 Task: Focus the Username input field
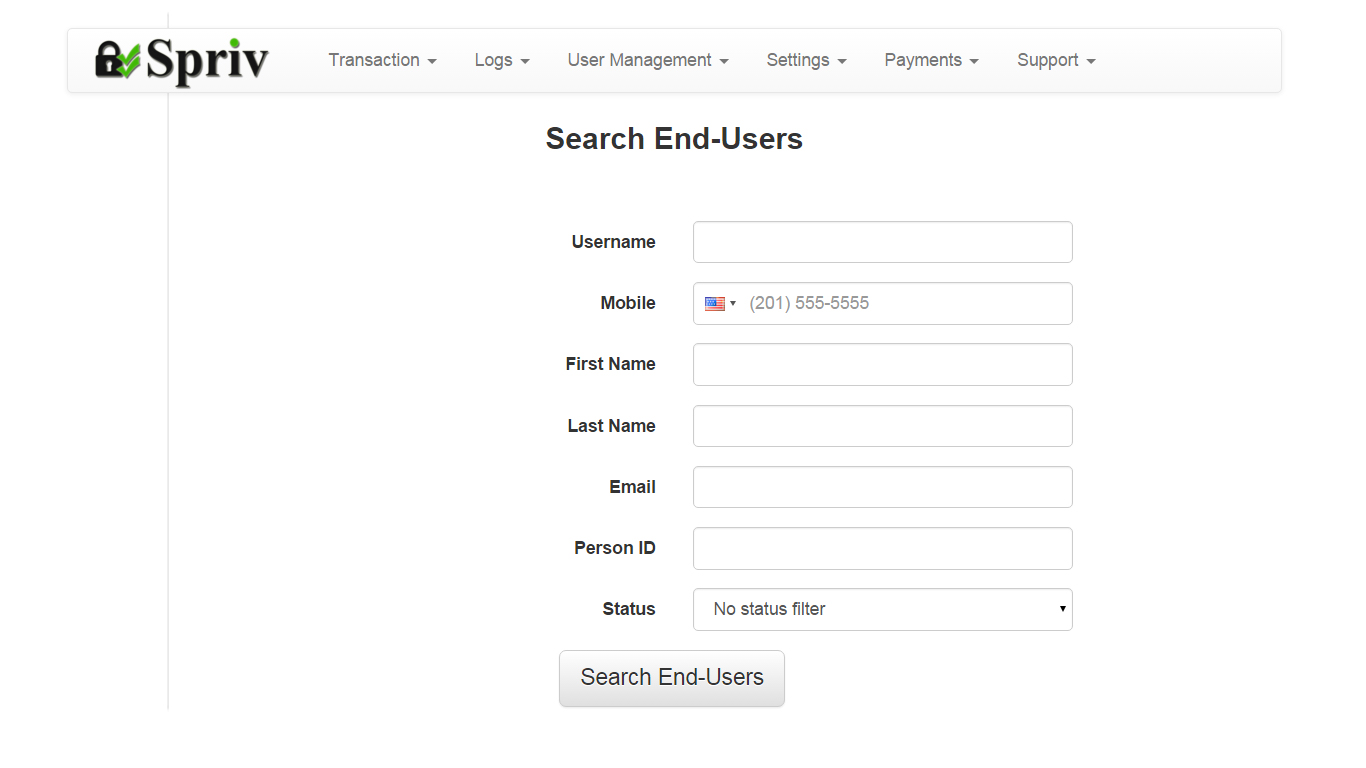pos(883,242)
